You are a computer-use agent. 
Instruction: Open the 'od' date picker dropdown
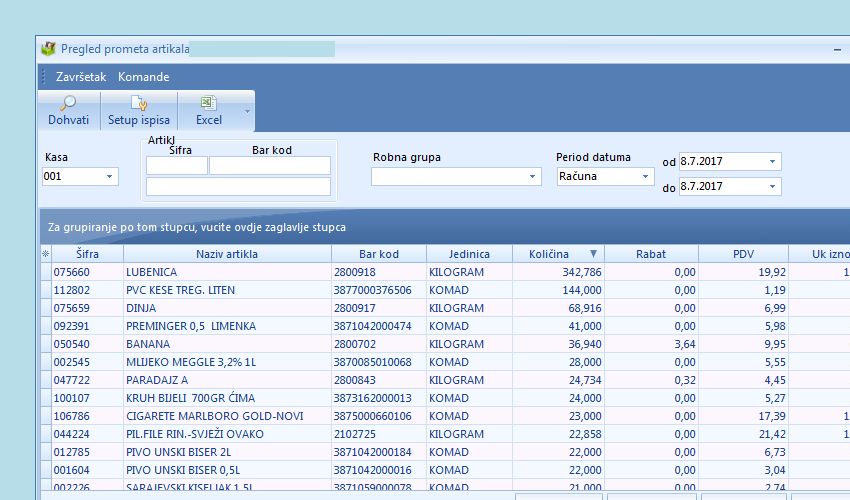tap(772, 161)
